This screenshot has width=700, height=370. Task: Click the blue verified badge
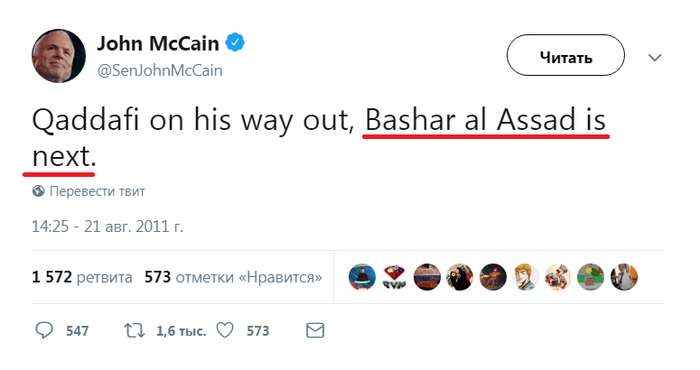click(x=235, y=43)
